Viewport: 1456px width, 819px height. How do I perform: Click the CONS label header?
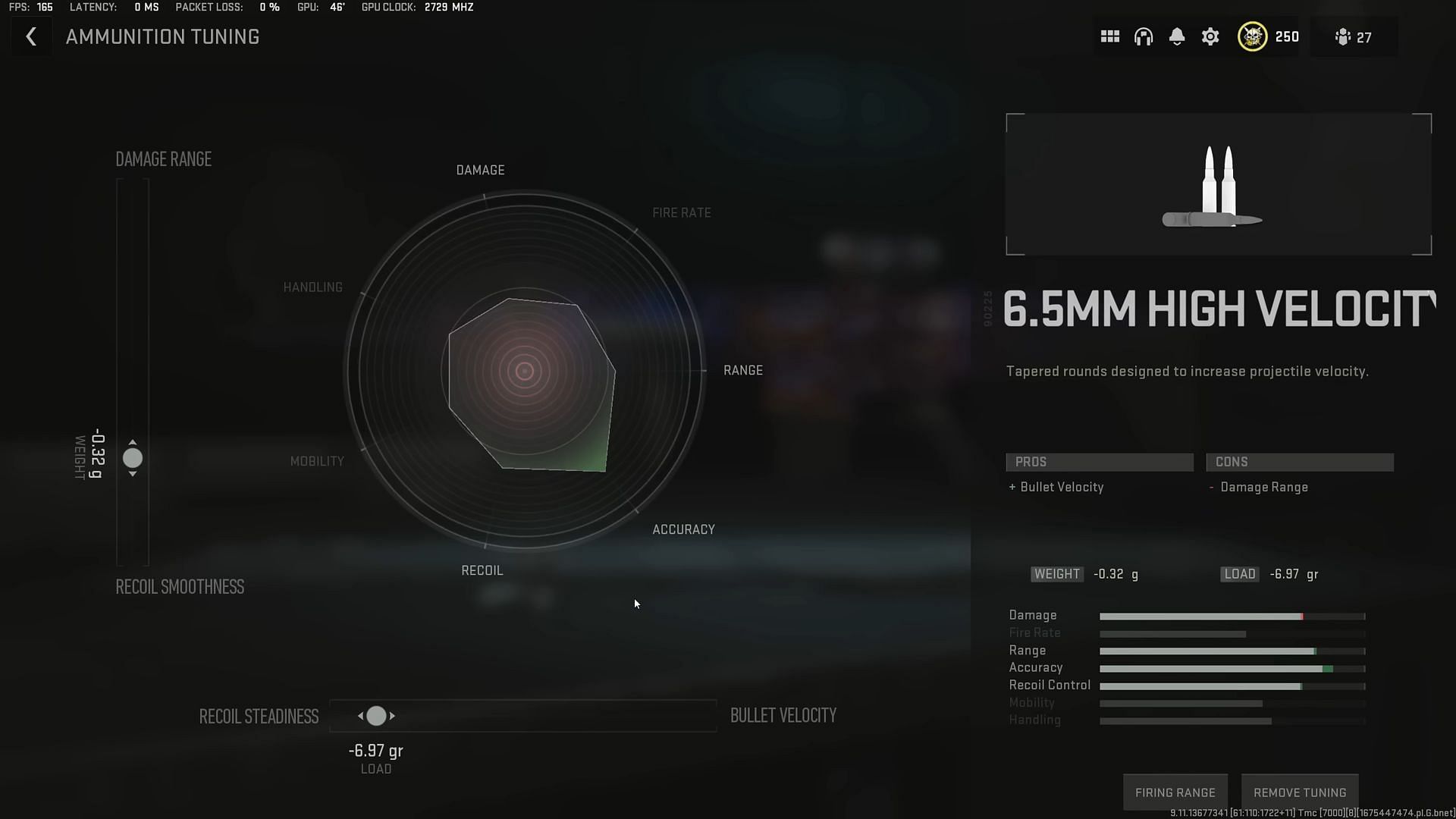[x=1298, y=461]
